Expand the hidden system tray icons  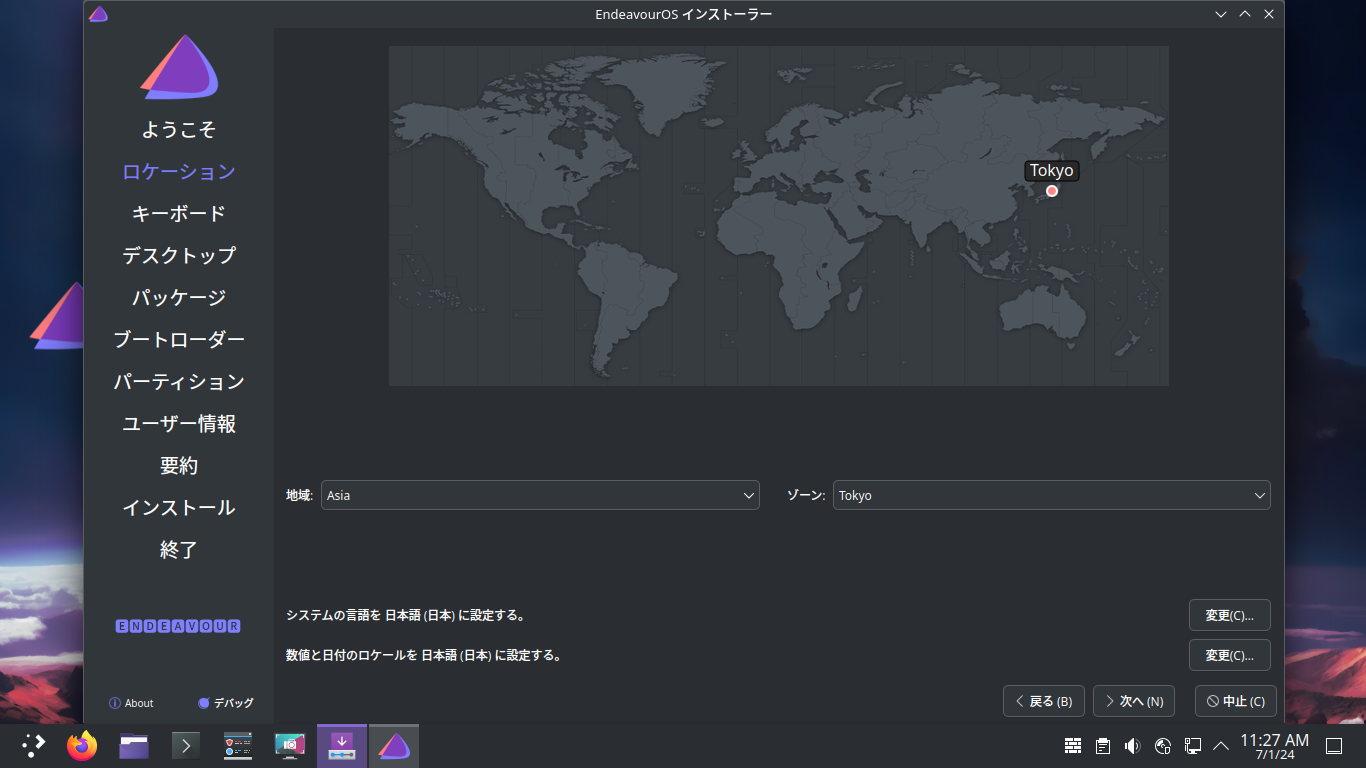point(1221,745)
